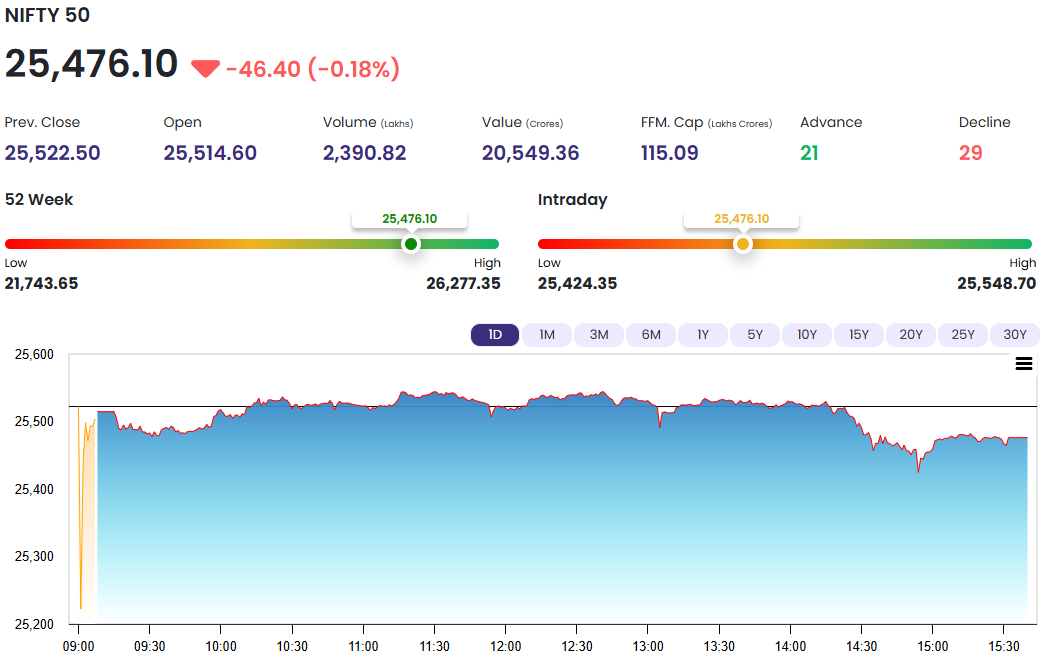Click the 52 Week 25,476.10 tooltip
1044x663 pixels.
pyautogui.click(x=409, y=219)
